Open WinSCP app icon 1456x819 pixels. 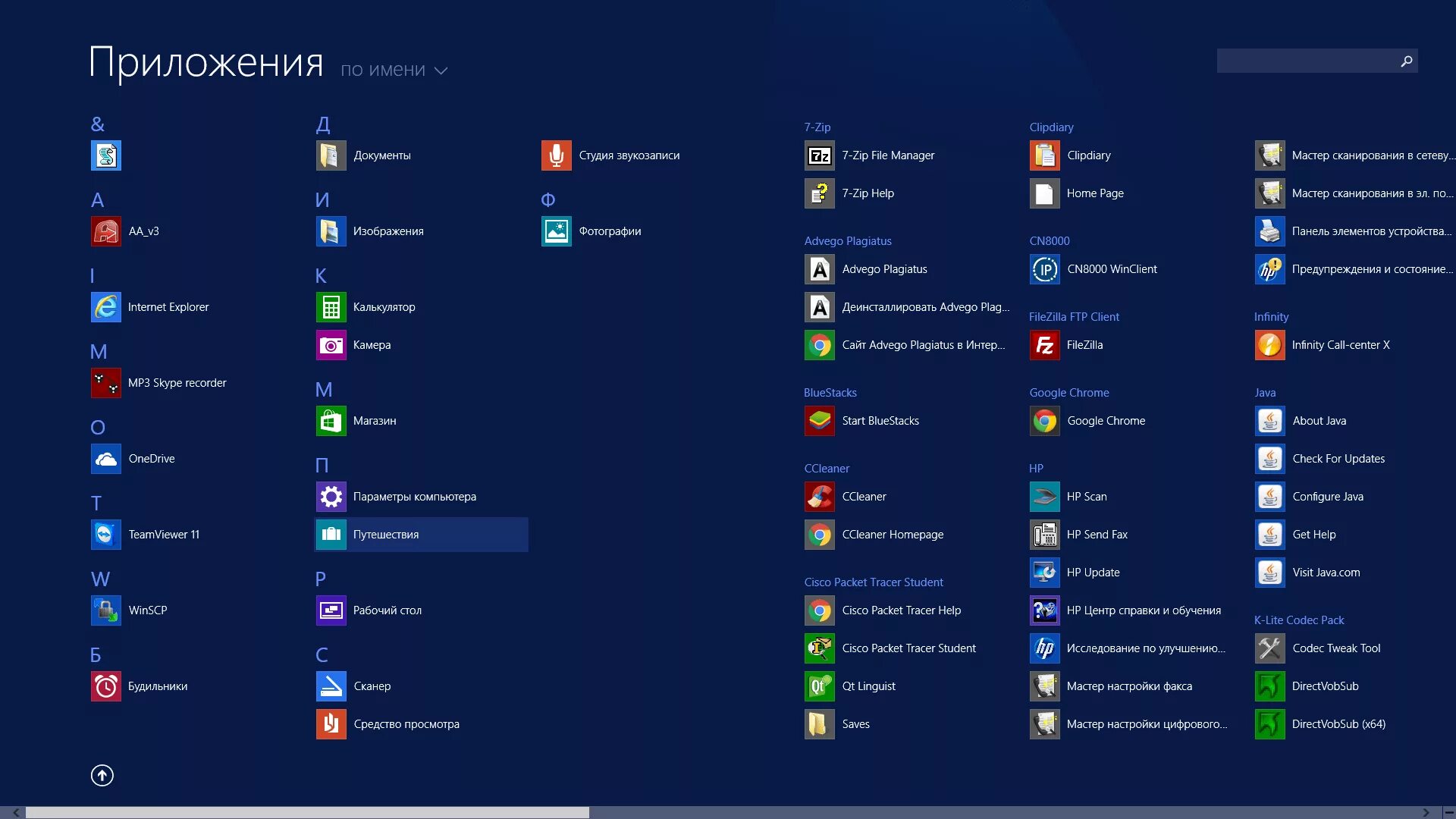105,610
